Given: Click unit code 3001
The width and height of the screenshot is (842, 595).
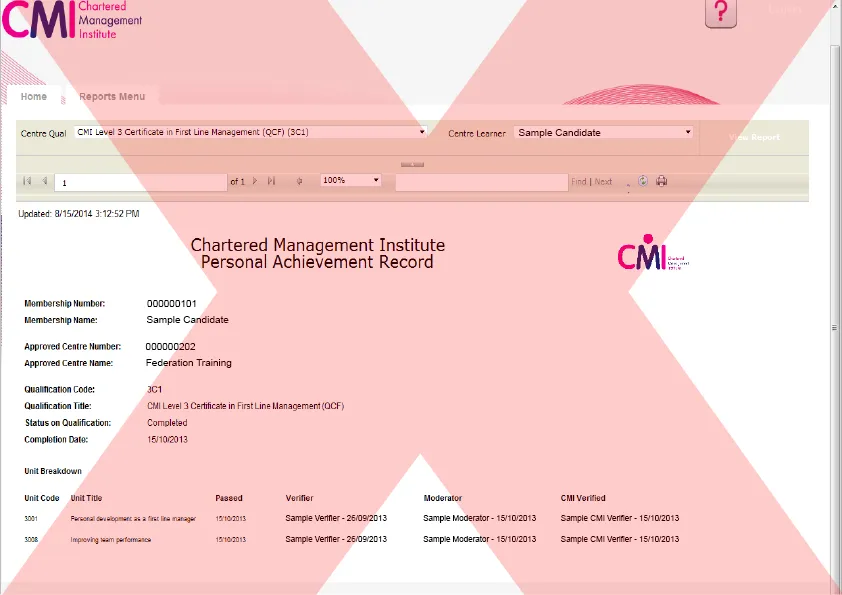Looking at the screenshot, I should 31,519.
